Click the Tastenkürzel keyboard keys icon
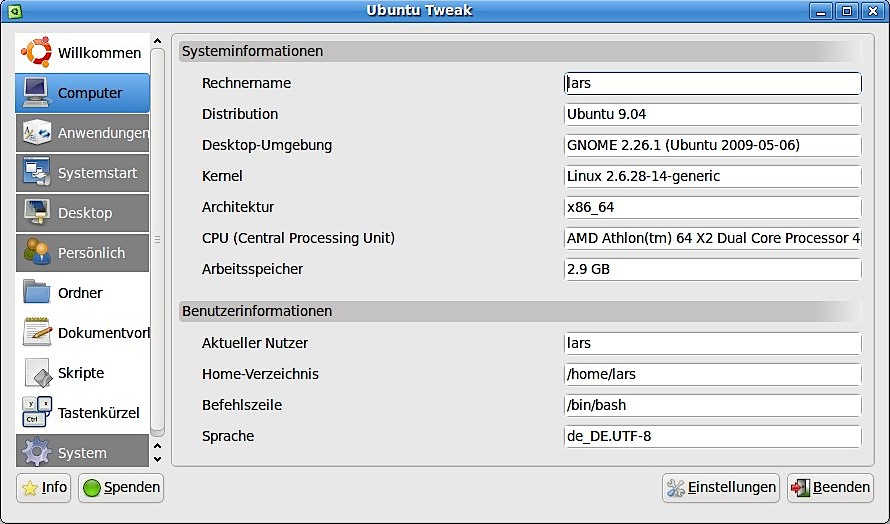Image resolution: width=890 pixels, height=524 pixels. (x=36, y=413)
